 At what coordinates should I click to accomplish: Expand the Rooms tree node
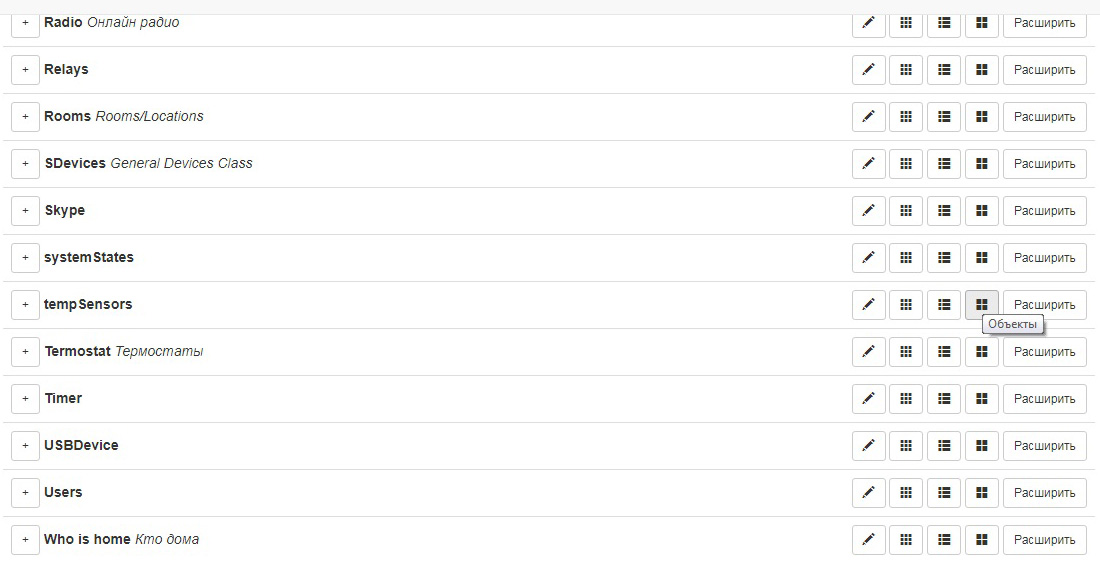pyautogui.click(x=25, y=117)
